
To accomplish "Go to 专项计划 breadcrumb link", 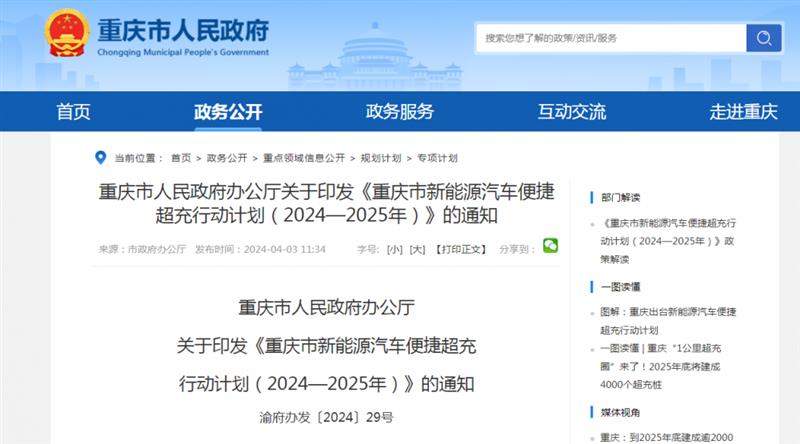I will pyautogui.click(x=437, y=158).
